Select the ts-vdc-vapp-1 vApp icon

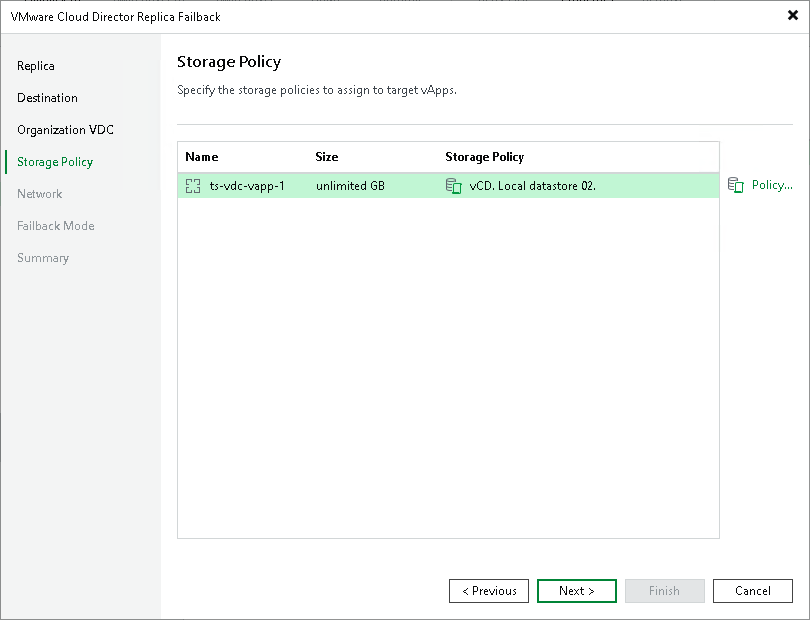tap(192, 185)
